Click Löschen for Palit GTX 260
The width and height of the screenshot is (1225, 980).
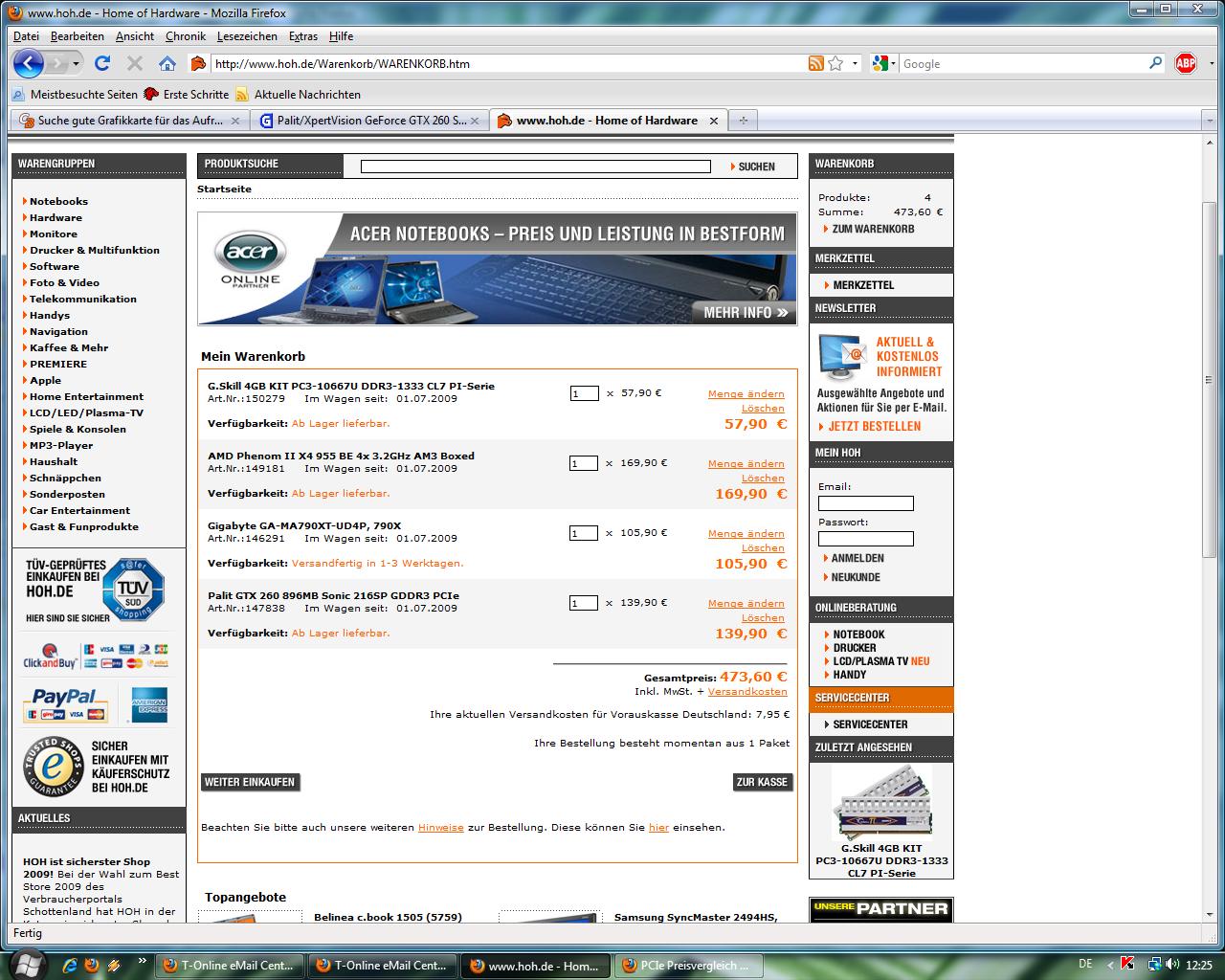point(763,618)
